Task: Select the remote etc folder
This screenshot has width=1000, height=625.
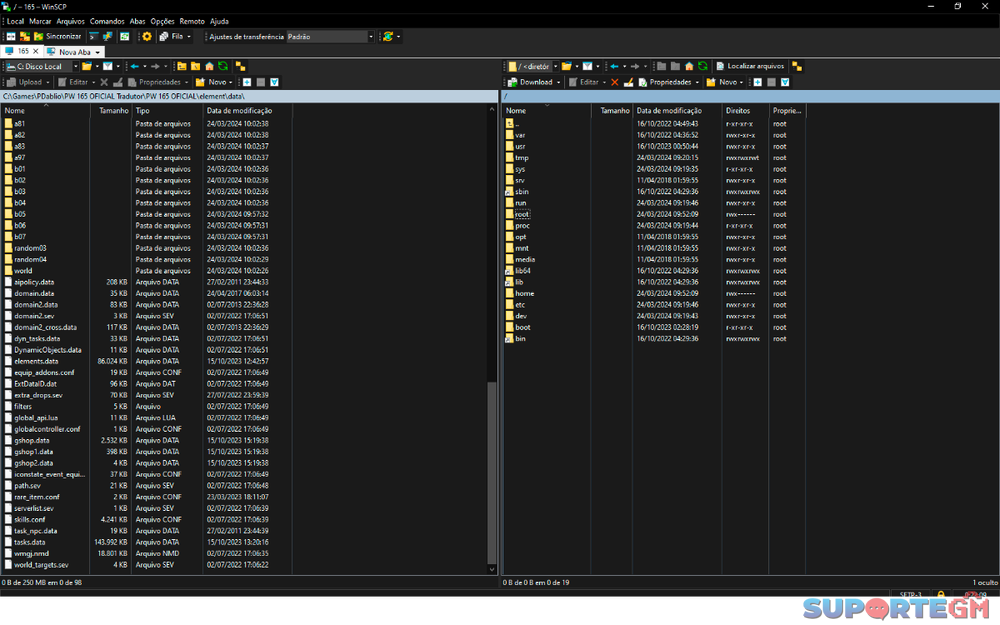Action: click(x=520, y=304)
